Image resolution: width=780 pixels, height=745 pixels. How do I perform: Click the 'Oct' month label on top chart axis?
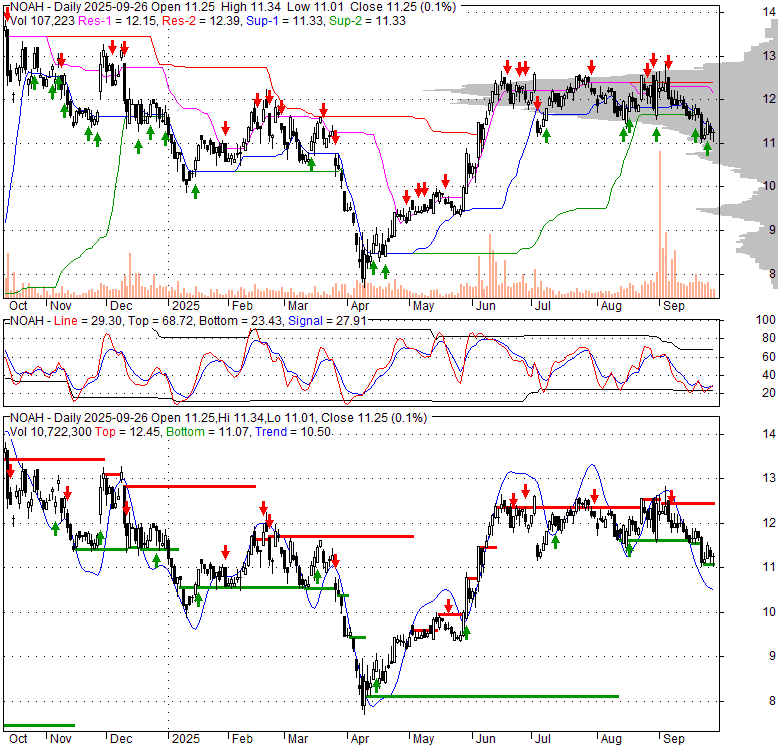(x=18, y=306)
